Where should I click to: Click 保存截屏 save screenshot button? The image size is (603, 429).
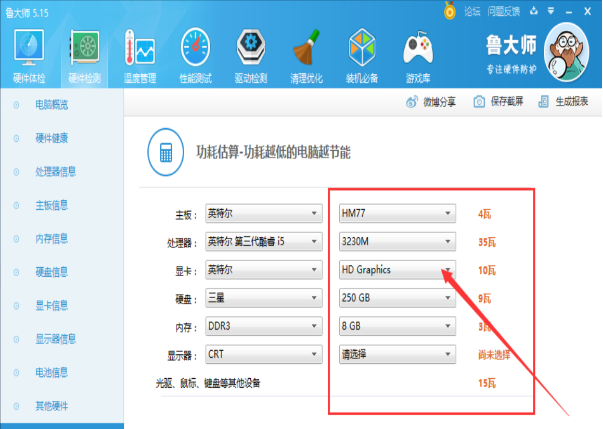(x=499, y=102)
